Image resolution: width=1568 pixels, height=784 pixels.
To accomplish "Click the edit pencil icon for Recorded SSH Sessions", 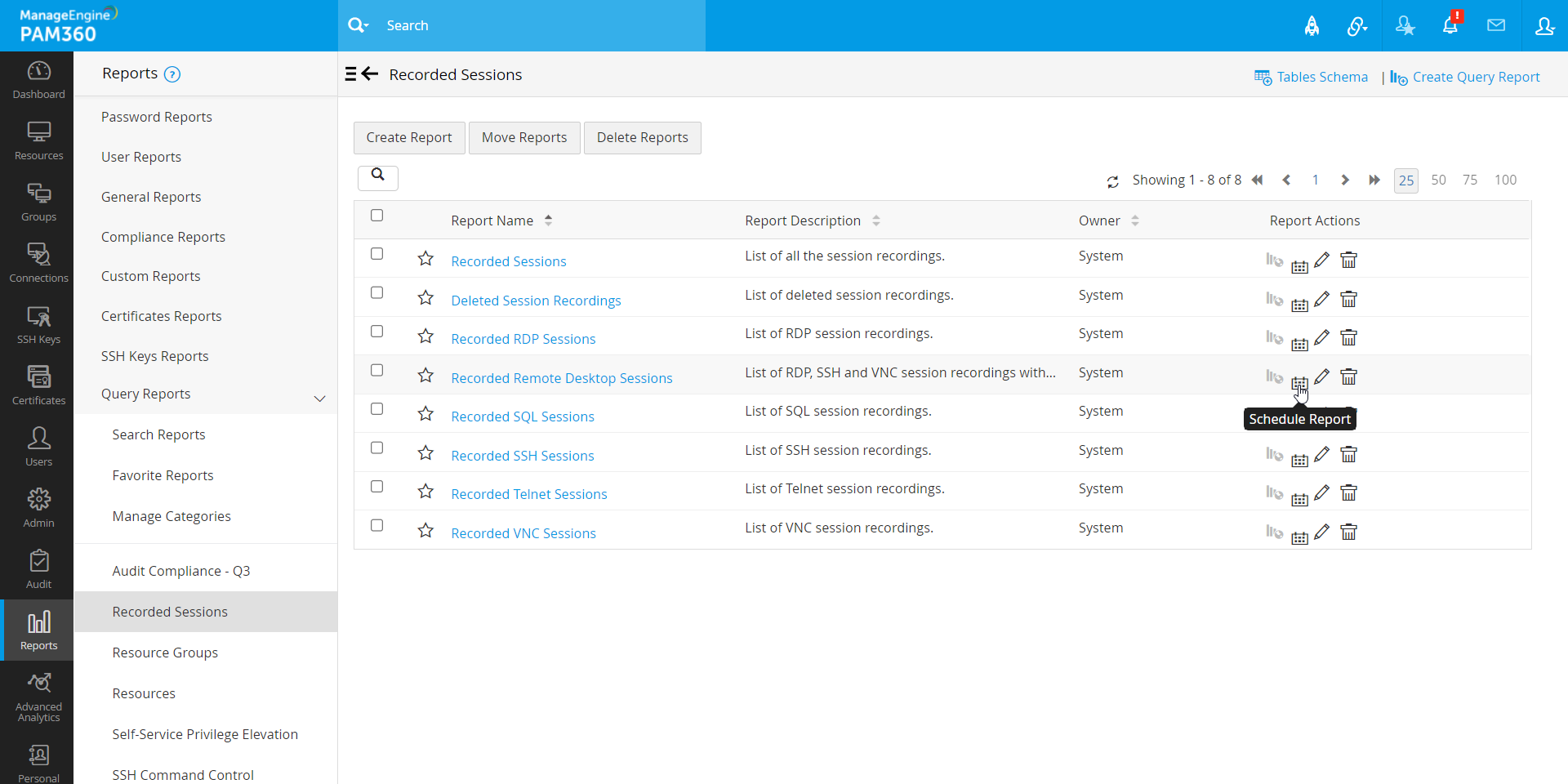I will pos(1323,454).
